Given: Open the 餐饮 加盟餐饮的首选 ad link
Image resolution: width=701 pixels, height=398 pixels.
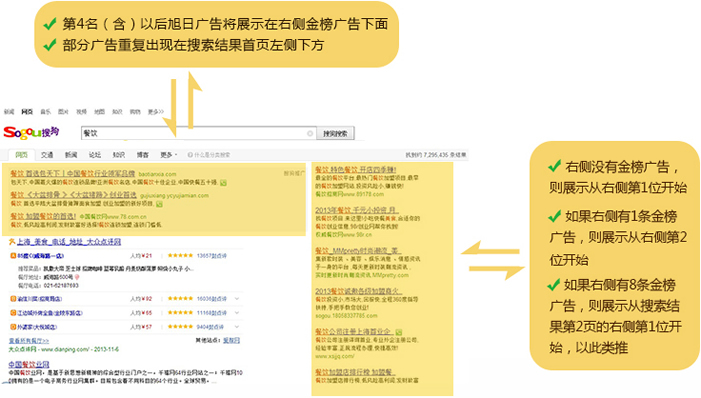Looking at the screenshot, I should pos(43,216).
